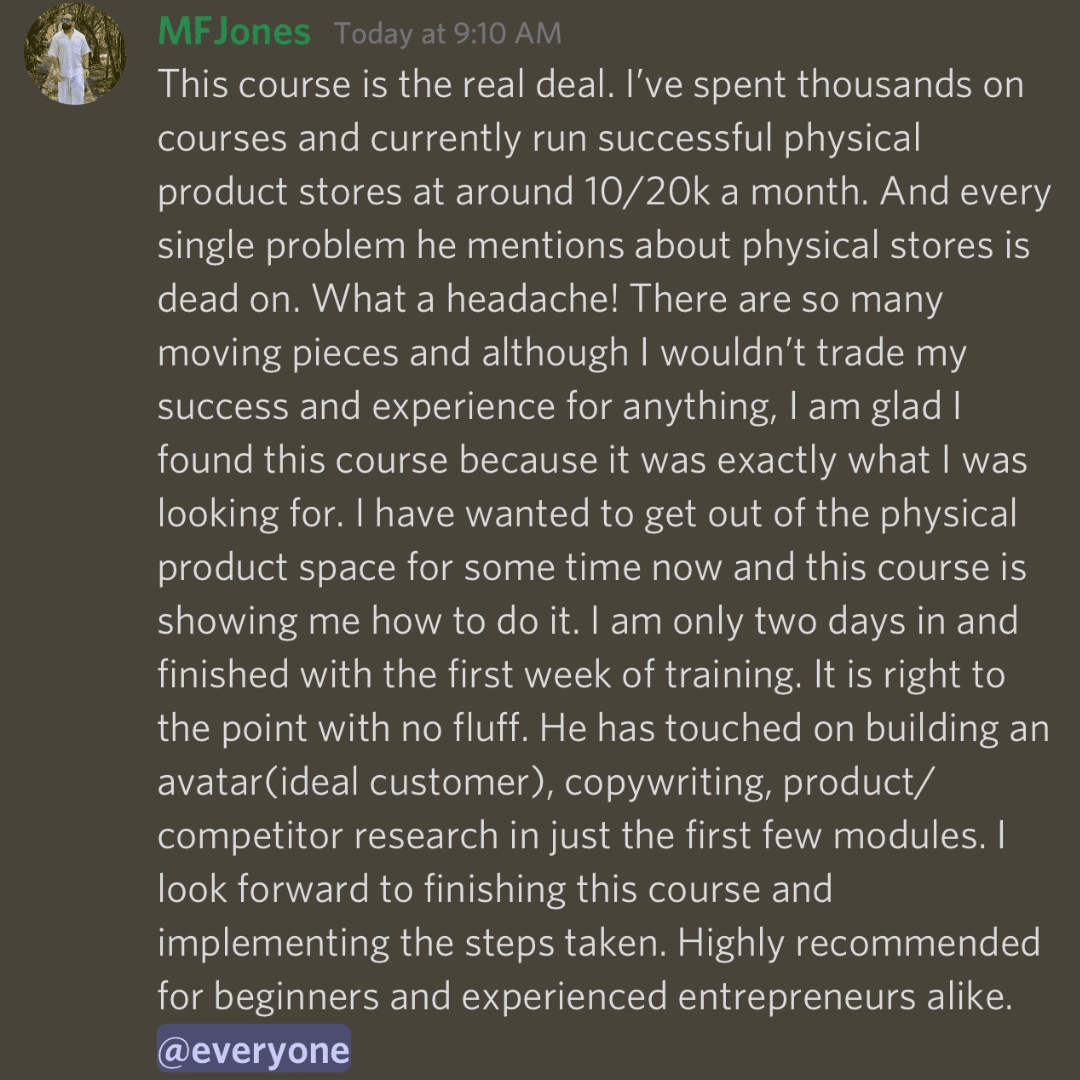Viewport: 1080px width, 1080px height.
Task: Open MFJones's profile avatar picture
Action: (x=75, y=54)
